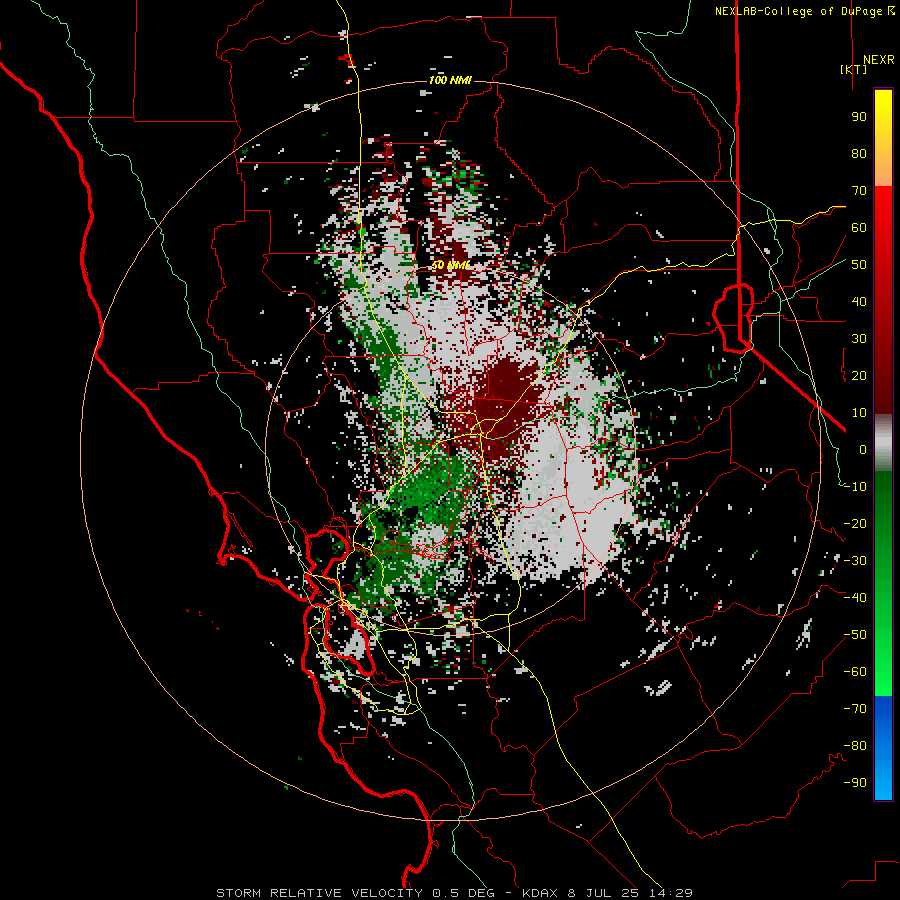
Task: Click the -80 scale label
Action: pos(855,746)
